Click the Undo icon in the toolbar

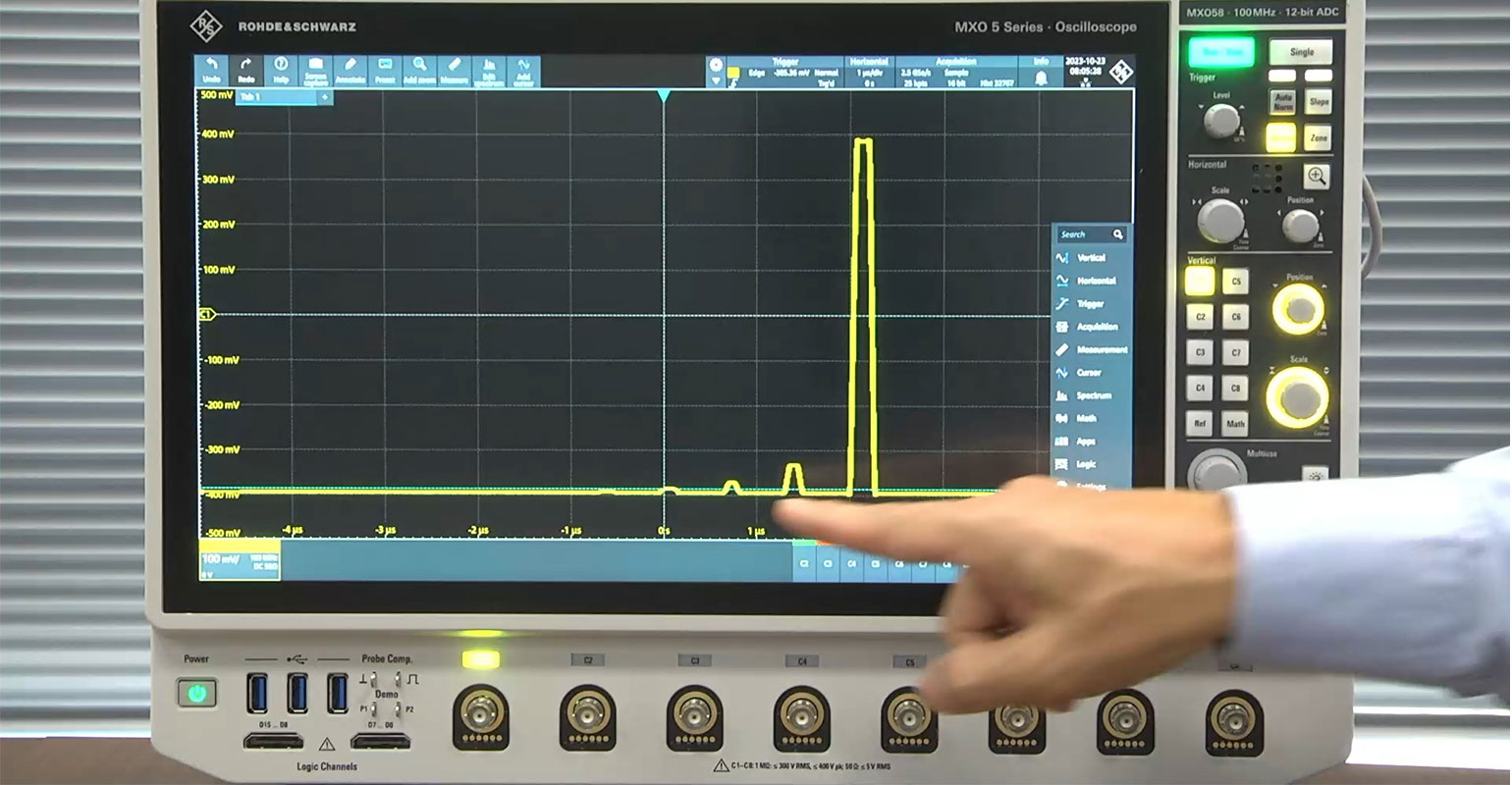coord(211,71)
